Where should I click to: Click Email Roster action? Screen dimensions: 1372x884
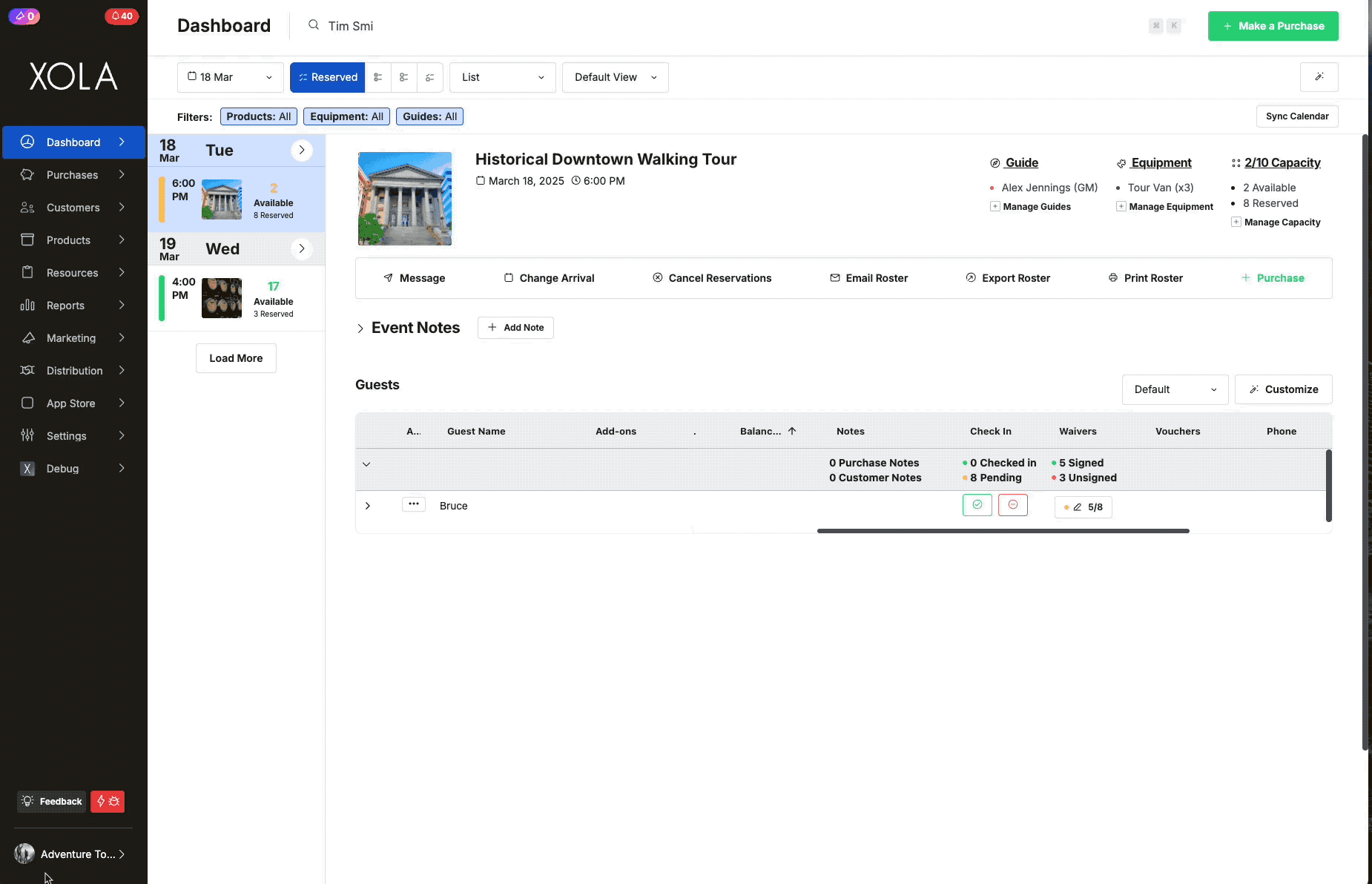click(x=868, y=278)
